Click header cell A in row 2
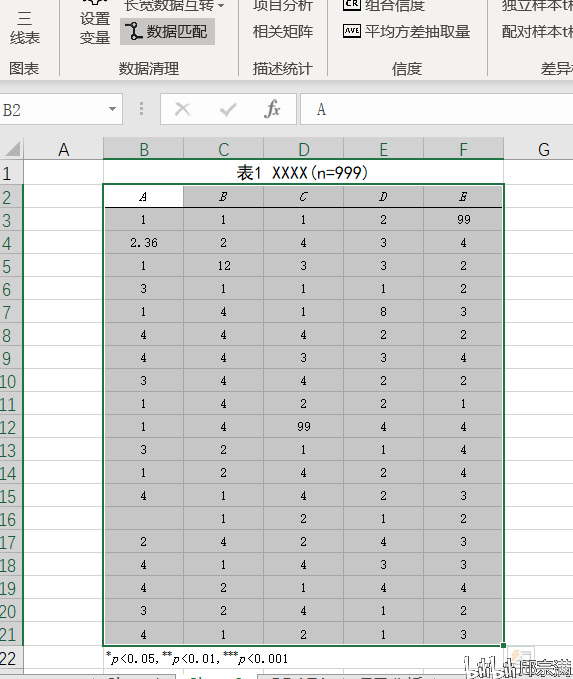 143,197
